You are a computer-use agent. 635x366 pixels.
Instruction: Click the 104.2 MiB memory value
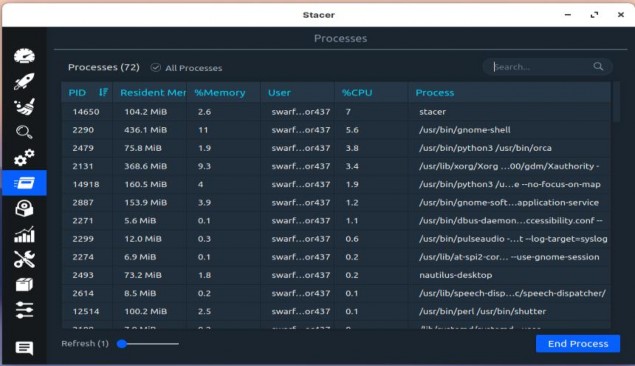(145, 112)
